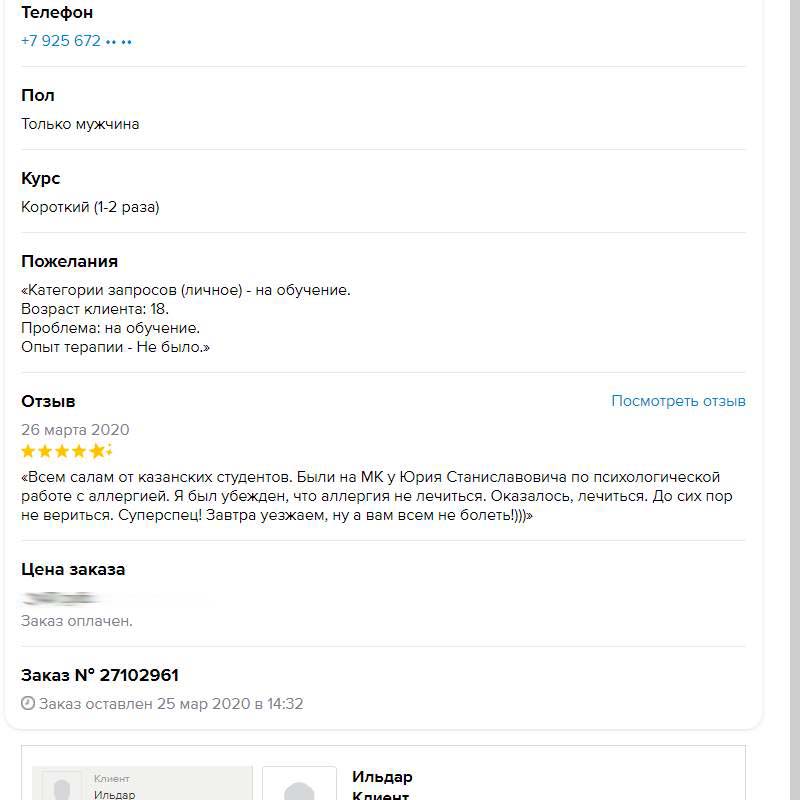Image resolution: width=800 pixels, height=800 pixels.
Task: Click the "Возраст клиента: 18" wishes line
Action: [95, 309]
